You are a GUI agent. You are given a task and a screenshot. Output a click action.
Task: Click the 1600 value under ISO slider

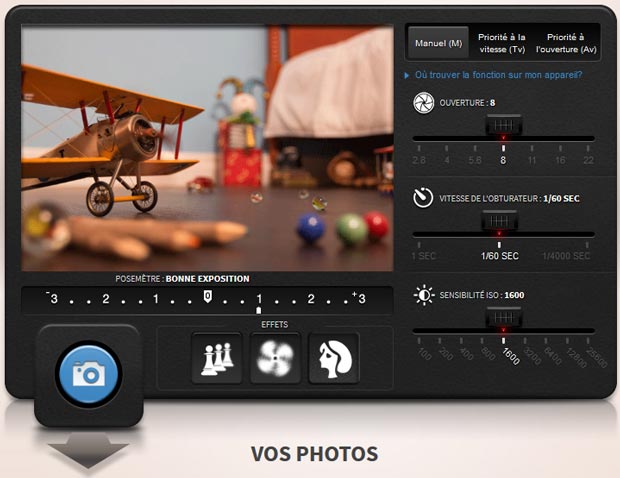511,356
